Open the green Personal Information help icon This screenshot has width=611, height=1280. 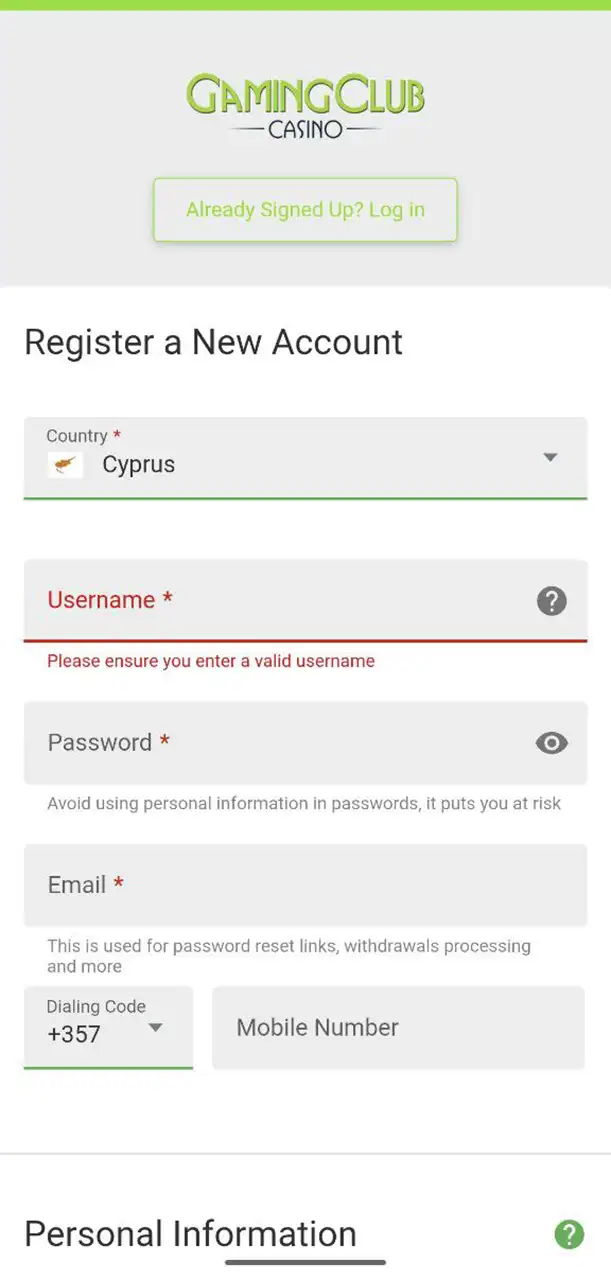(x=569, y=1234)
